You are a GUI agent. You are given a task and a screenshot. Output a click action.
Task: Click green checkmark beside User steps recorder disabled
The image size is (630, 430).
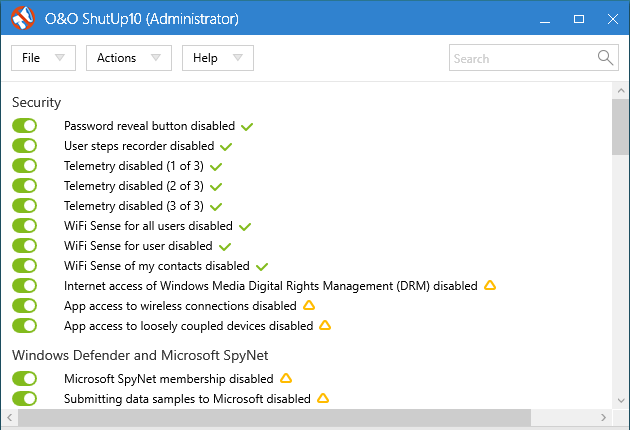pyautogui.click(x=226, y=147)
